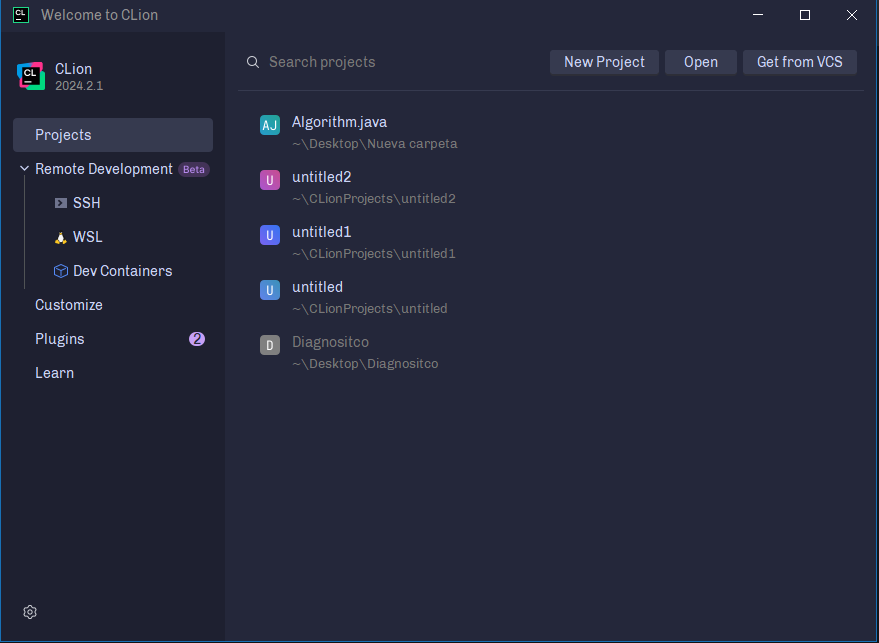Go to the Learn tab
Image resolution: width=879 pixels, height=643 pixels.
[x=54, y=373]
